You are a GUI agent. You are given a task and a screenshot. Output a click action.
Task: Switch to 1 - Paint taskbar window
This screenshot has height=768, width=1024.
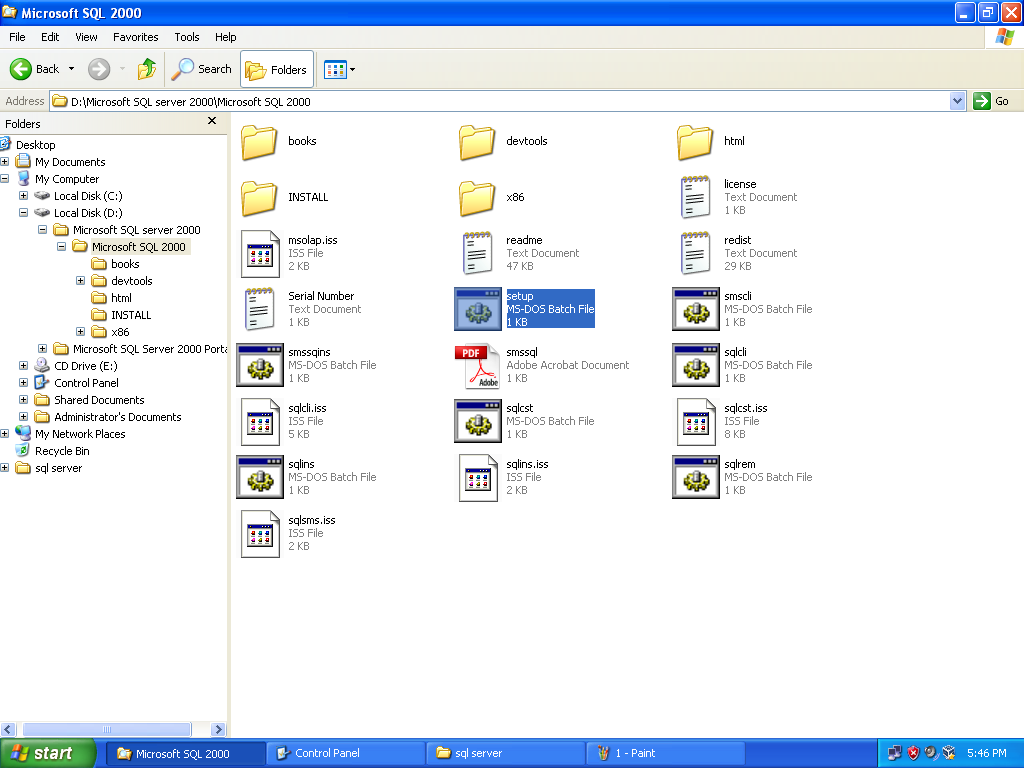click(665, 753)
